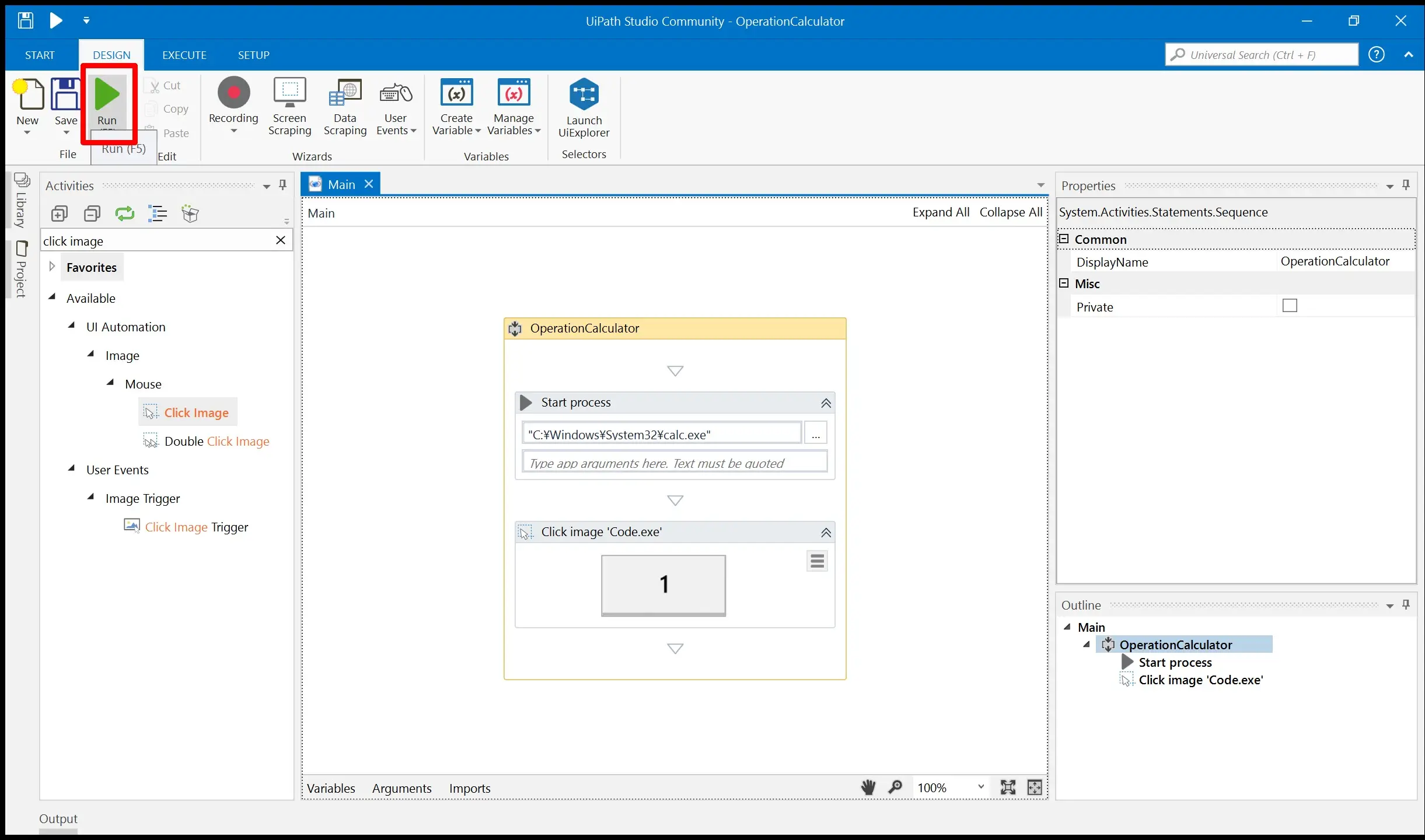Switch to the START tab

(x=40, y=55)
